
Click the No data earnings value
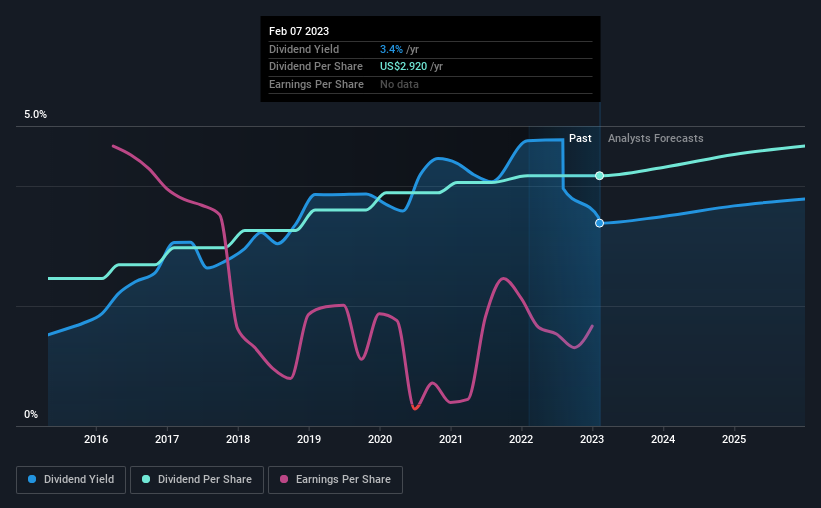pos(399,84)
